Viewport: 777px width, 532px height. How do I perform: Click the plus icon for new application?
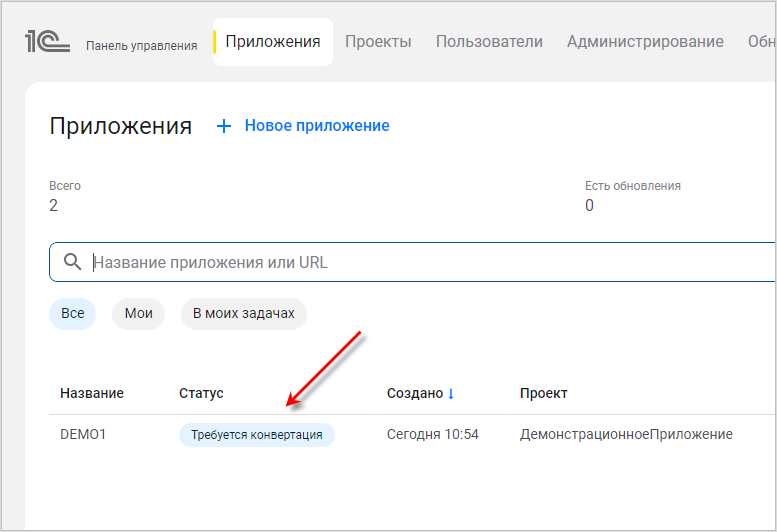pyautogui.click(x=224, y=126)
